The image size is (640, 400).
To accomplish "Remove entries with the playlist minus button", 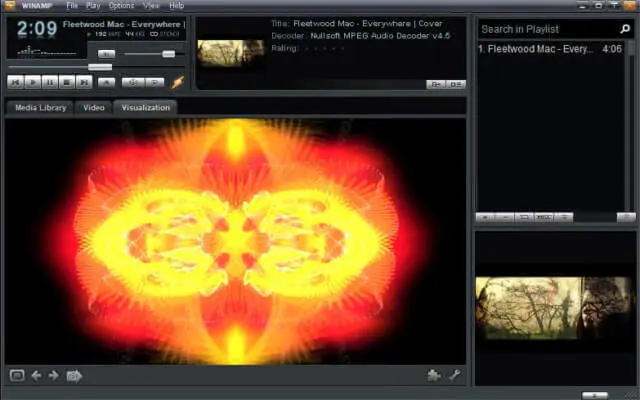I will [505, 217].
